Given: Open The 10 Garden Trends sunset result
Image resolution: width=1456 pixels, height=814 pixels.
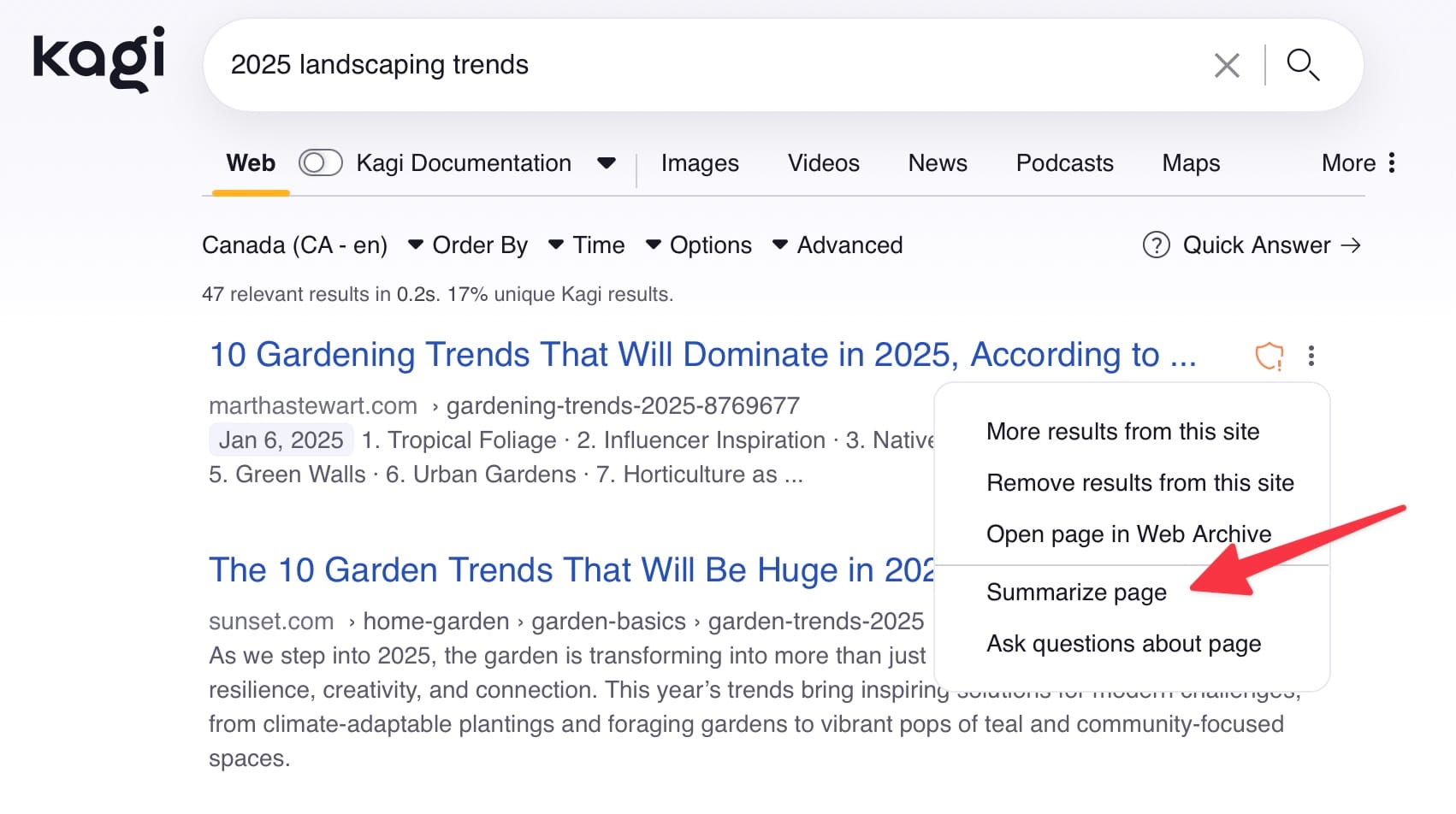Looking at the screenshot, I should click(571, 569).
